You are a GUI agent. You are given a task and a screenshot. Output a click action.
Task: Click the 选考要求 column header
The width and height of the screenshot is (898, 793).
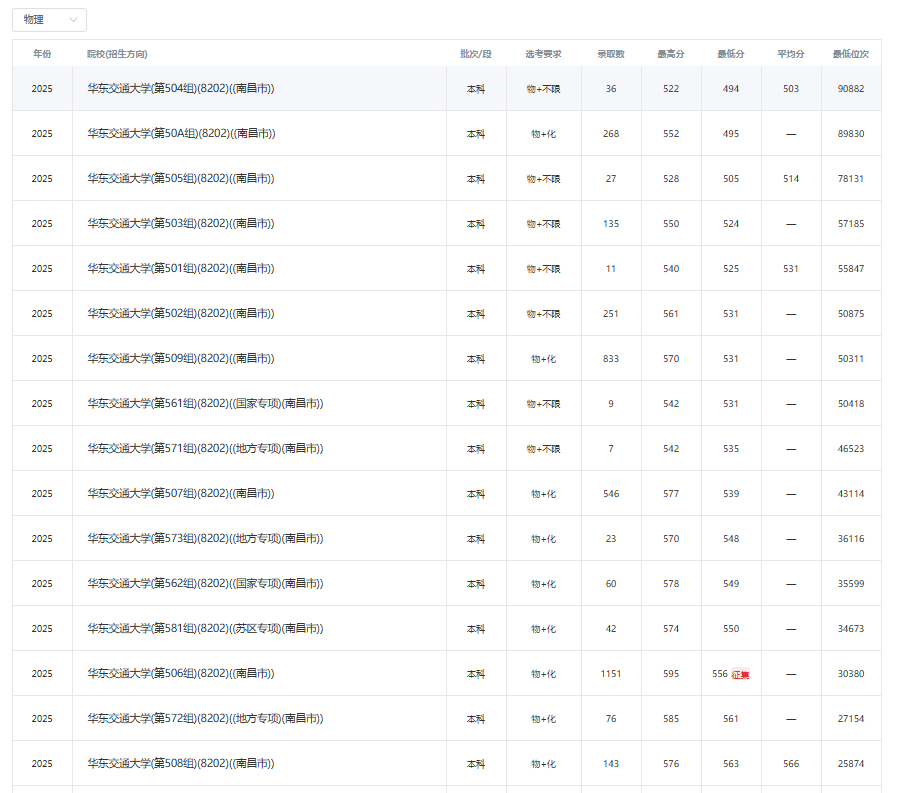[543, 54]
